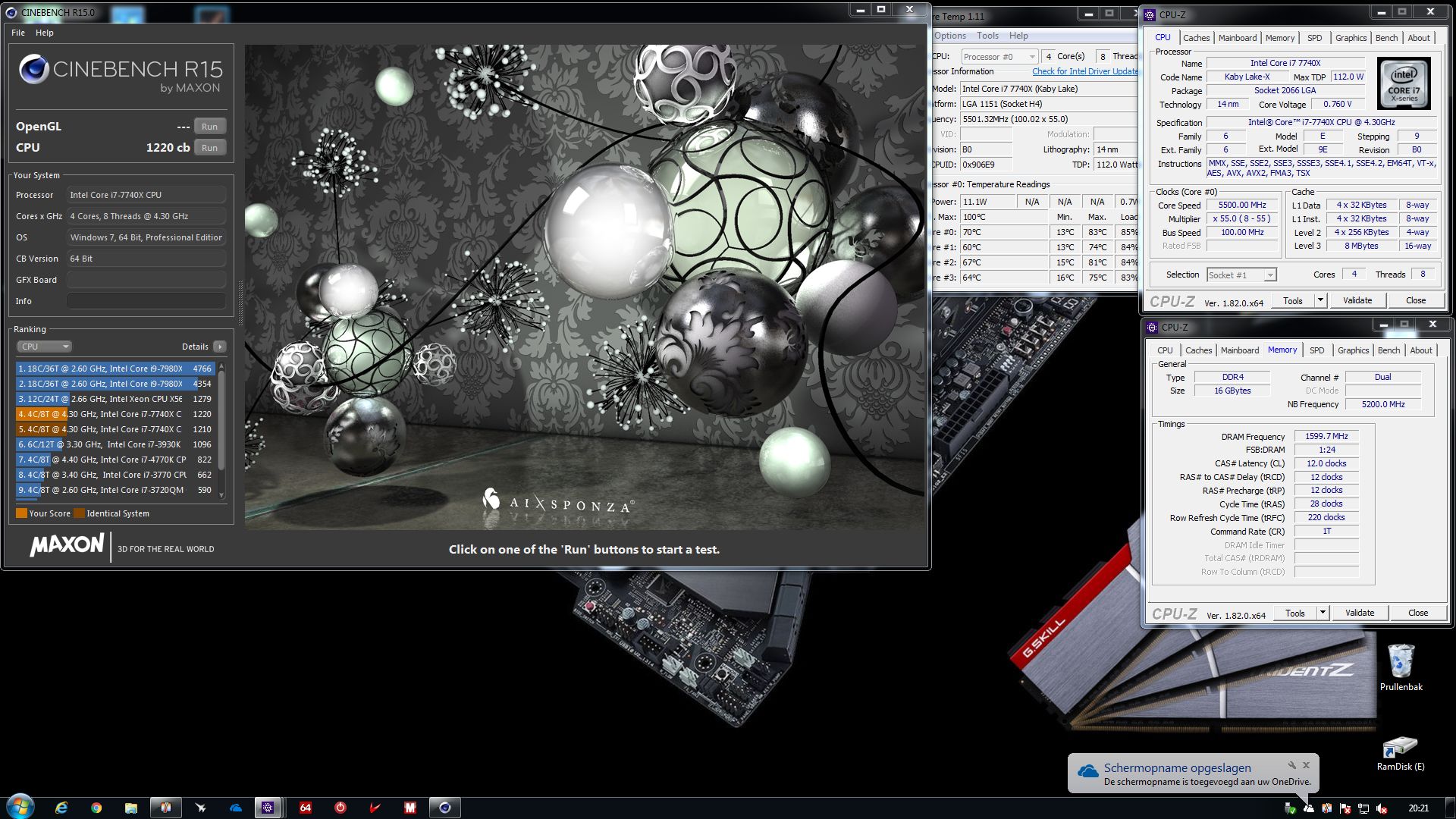This screenshot has width=1456, height=819.
Task: Click the airplane icon in the taskbar
Action: [x=201, y=808]
